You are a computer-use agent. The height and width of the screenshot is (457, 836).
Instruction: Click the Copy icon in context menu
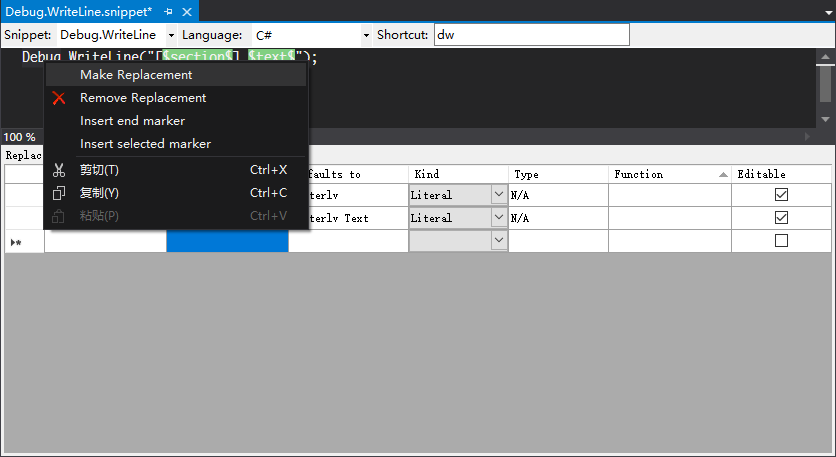[x=59, y=193]
